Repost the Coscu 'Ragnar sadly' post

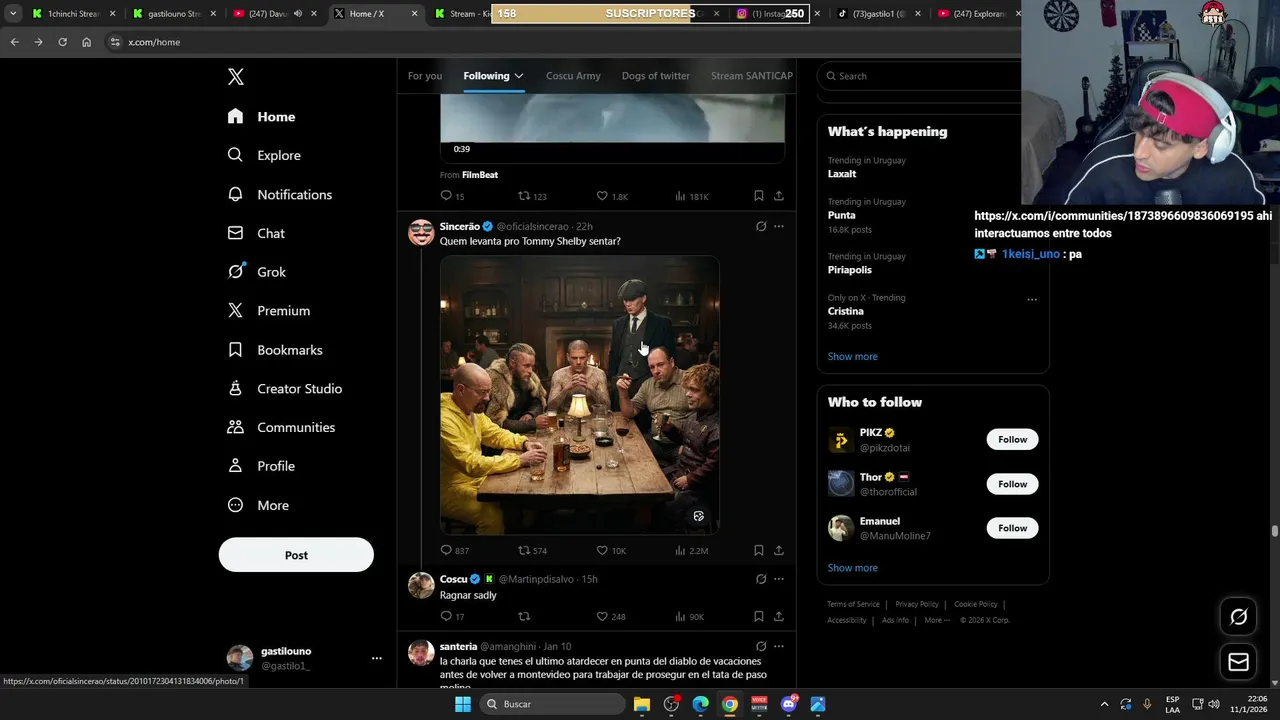pyautogui.click(x=524, y=616)
